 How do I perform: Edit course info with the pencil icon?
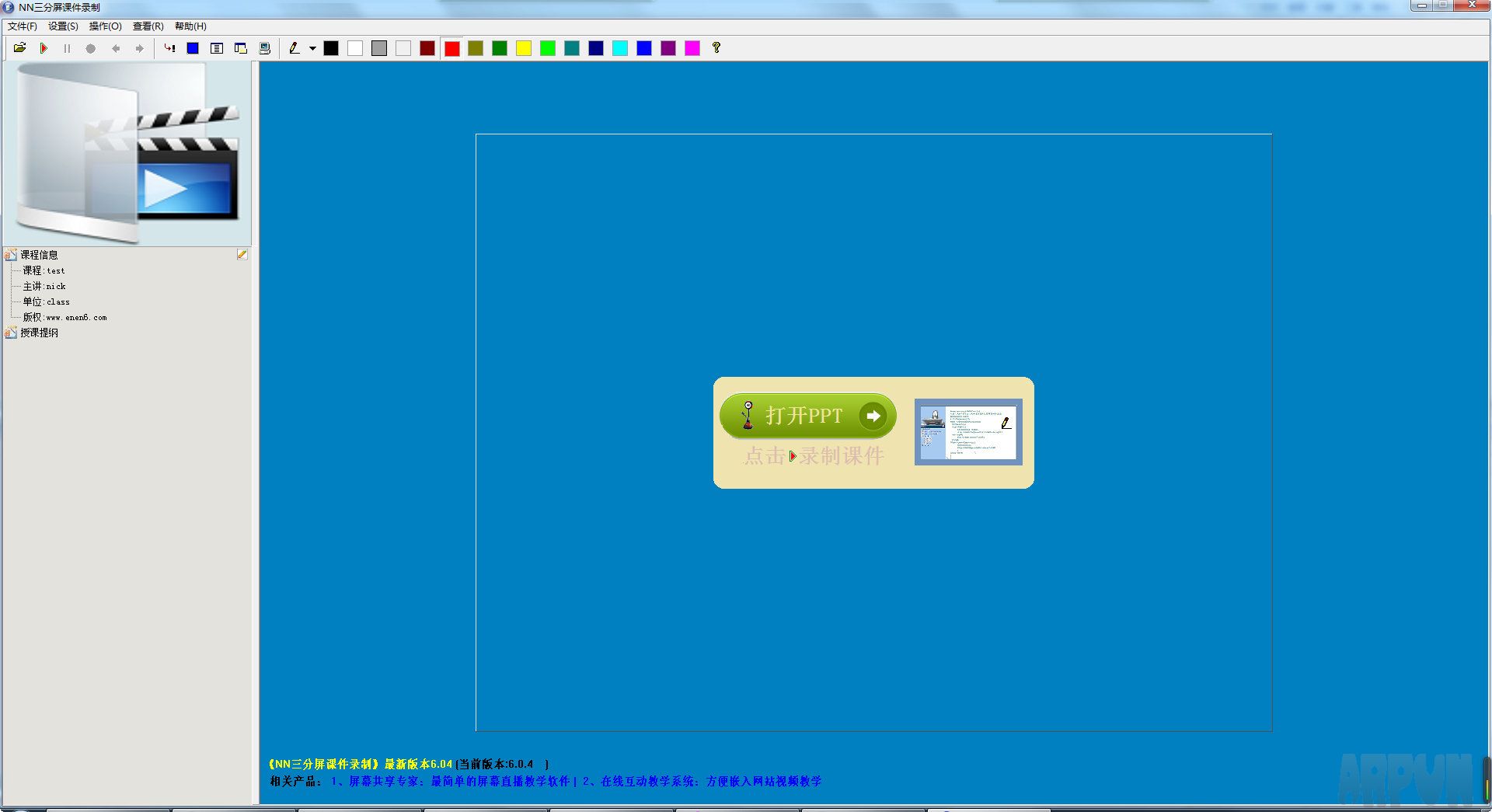point(242,255)
